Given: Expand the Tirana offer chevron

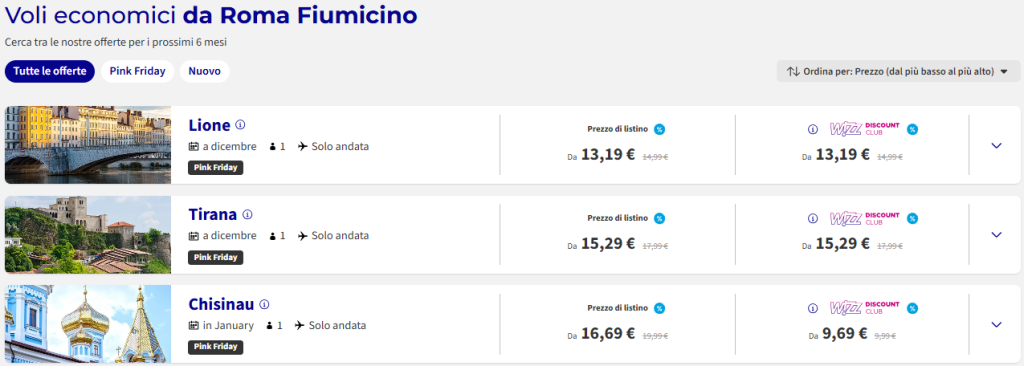Looking at the screenshot, I should tap(996, 235).
